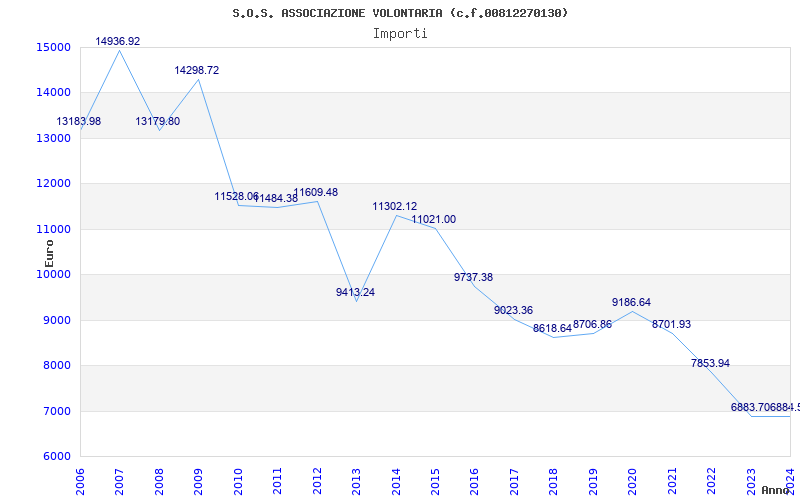This screenshot has height=500, width=800.
Task: Select the data label 8706.86
Action: pyautogui.click(x=592, y=324)
